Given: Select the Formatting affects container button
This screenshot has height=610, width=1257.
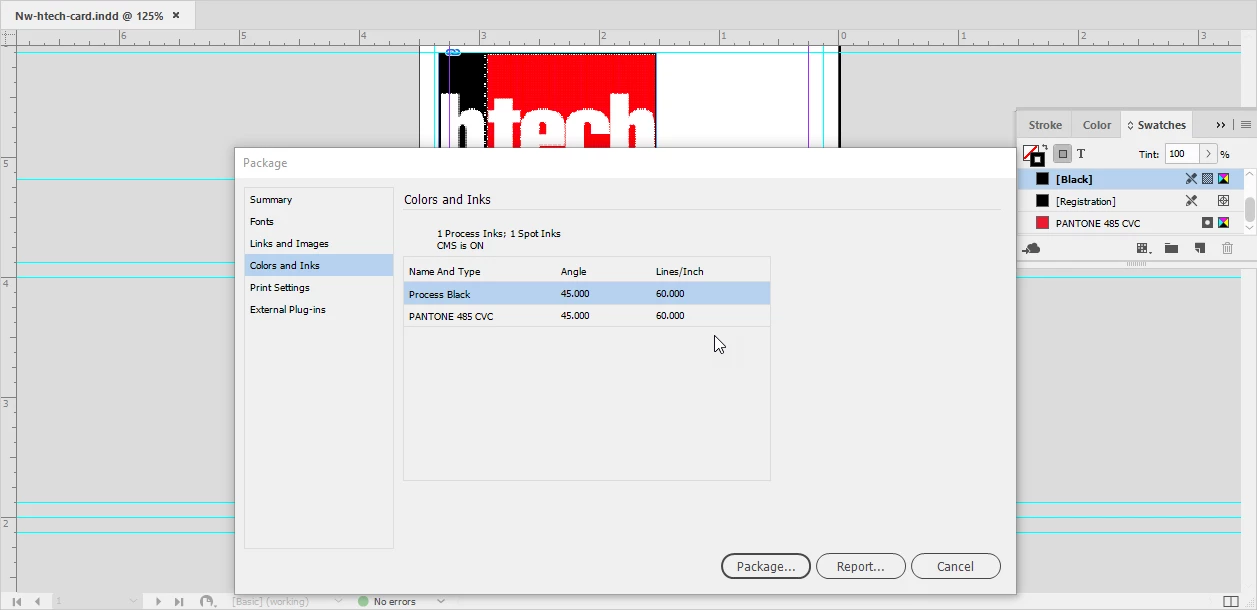Looking at the screenshot, I should point(1063,154).
